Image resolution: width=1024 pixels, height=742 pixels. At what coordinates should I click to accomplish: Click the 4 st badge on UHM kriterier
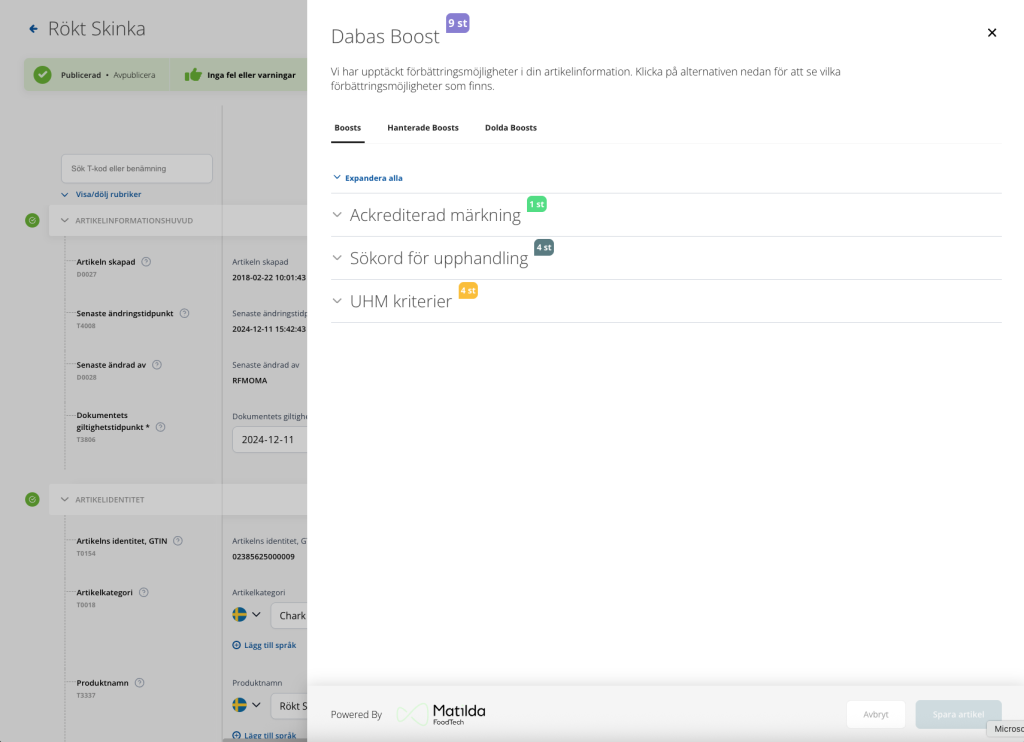pos(468,291)
